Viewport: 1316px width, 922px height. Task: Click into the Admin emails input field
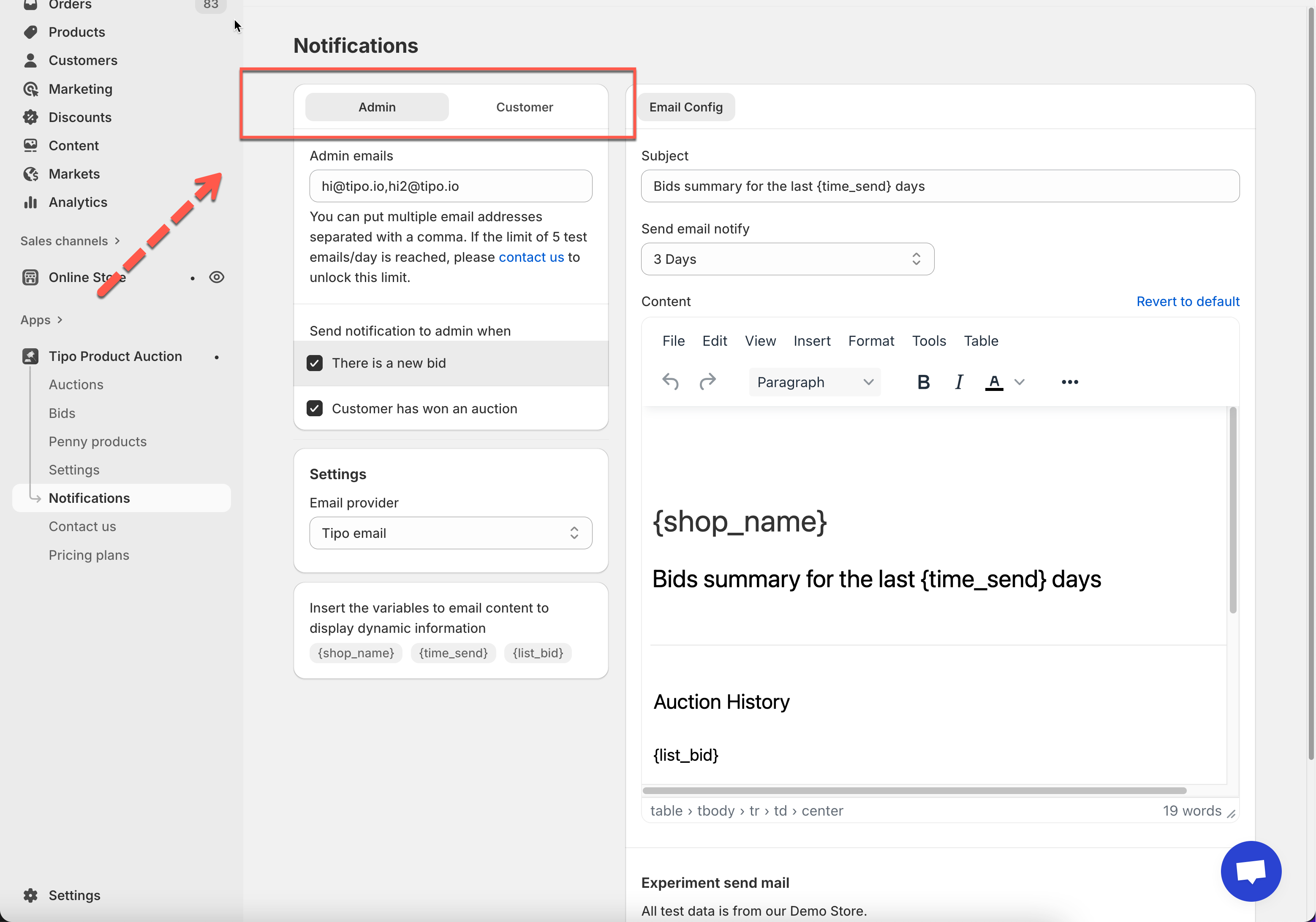pyautogui.click(x=451, y=186)
